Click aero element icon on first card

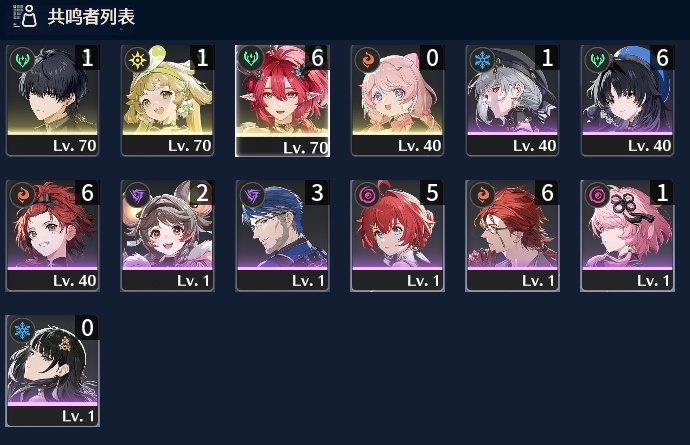[x=22, y=59]
